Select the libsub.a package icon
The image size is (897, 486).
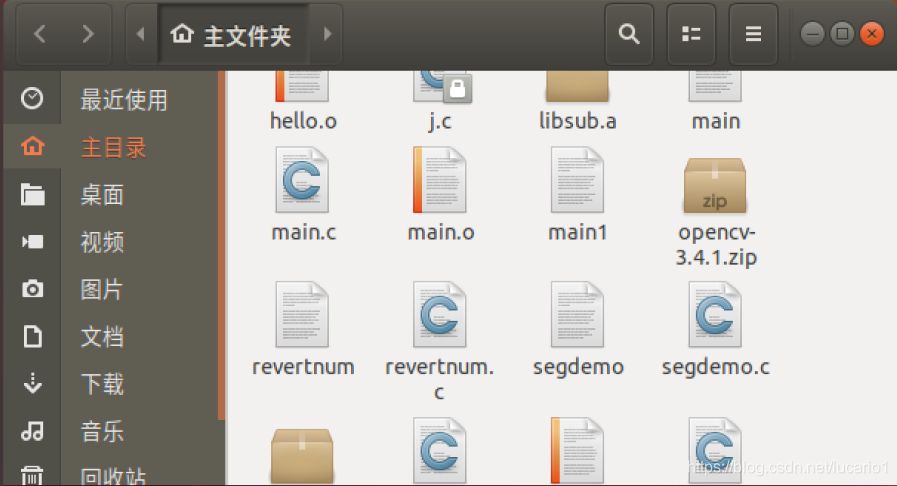coord(577,87)
